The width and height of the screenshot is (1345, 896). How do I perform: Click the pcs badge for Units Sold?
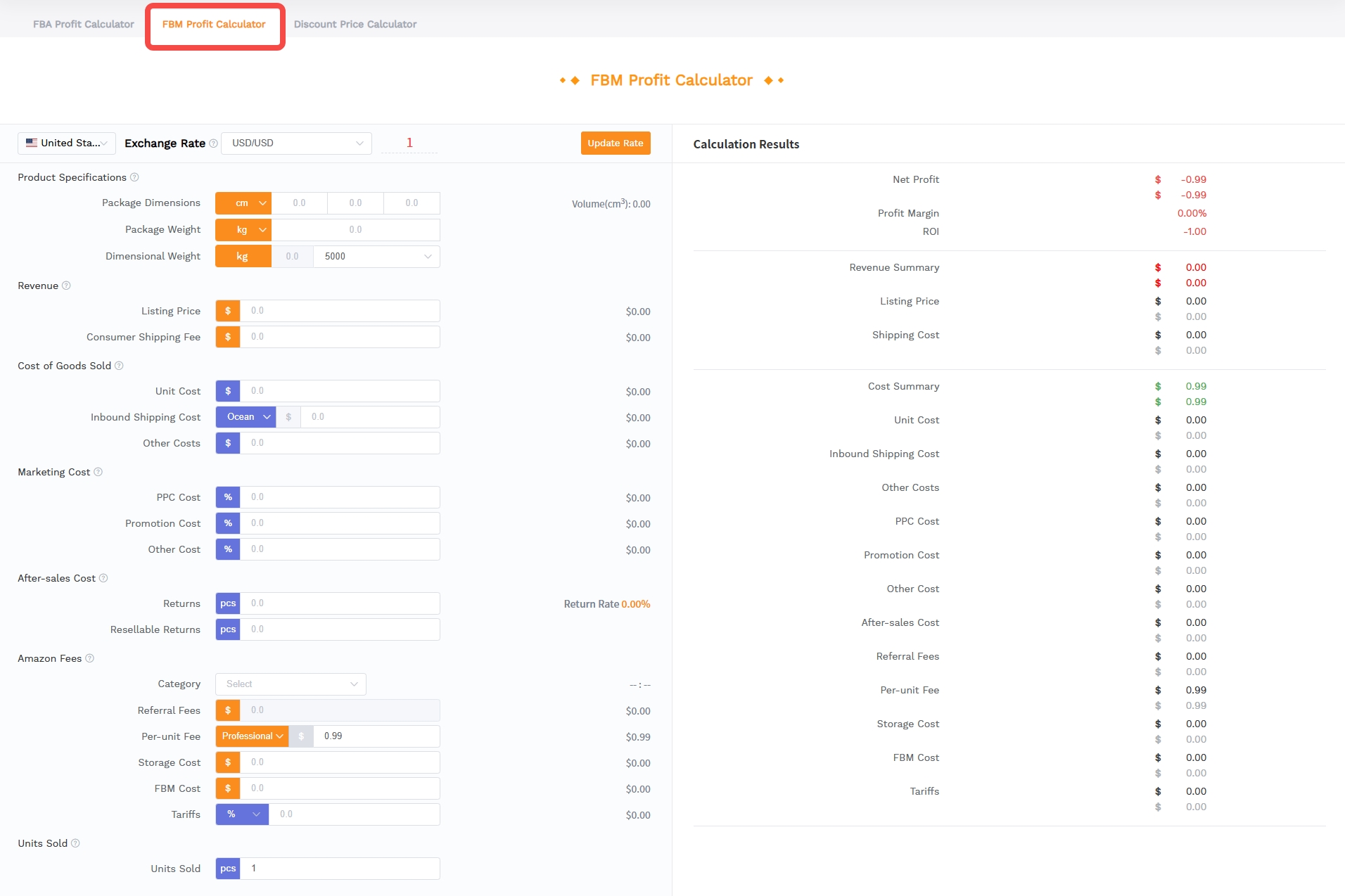point(228,869)
